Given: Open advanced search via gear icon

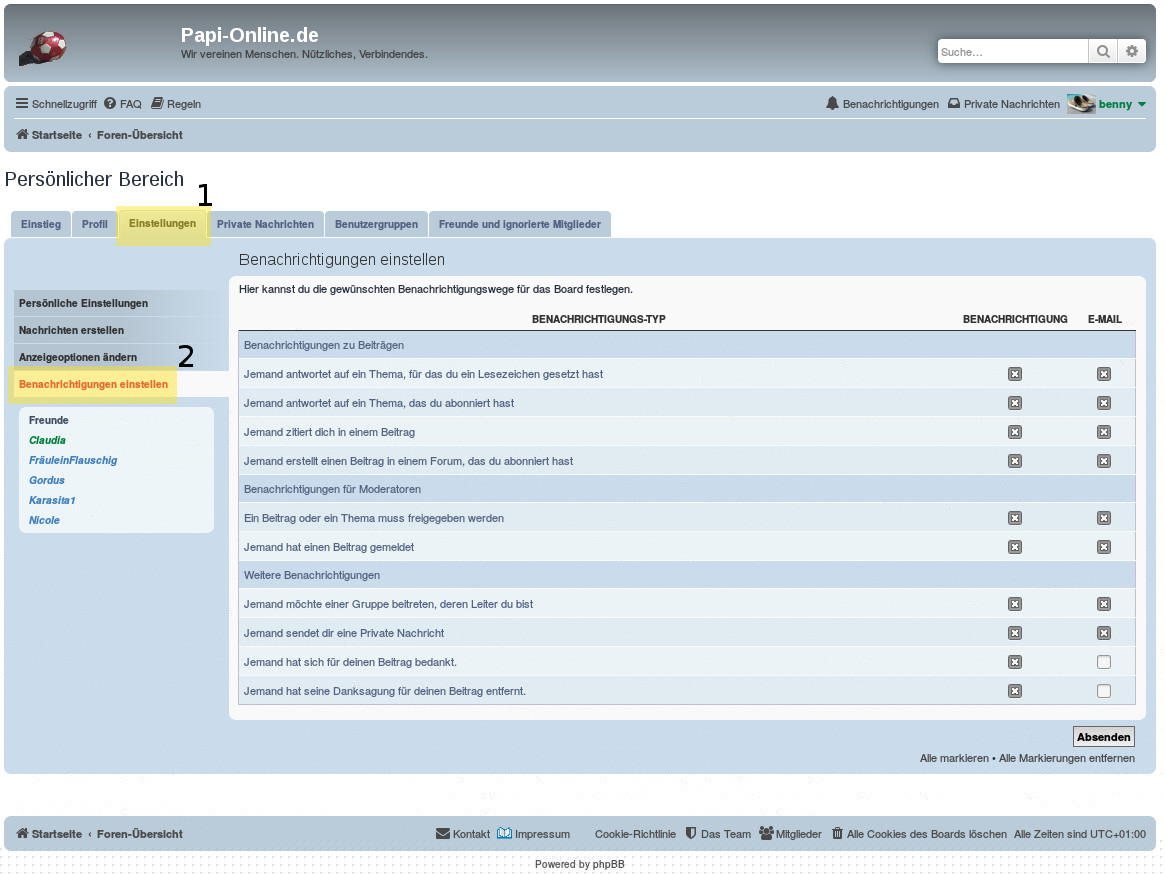Looking at the screenshot, I should pyautogui.click(x=1131, y=52).
